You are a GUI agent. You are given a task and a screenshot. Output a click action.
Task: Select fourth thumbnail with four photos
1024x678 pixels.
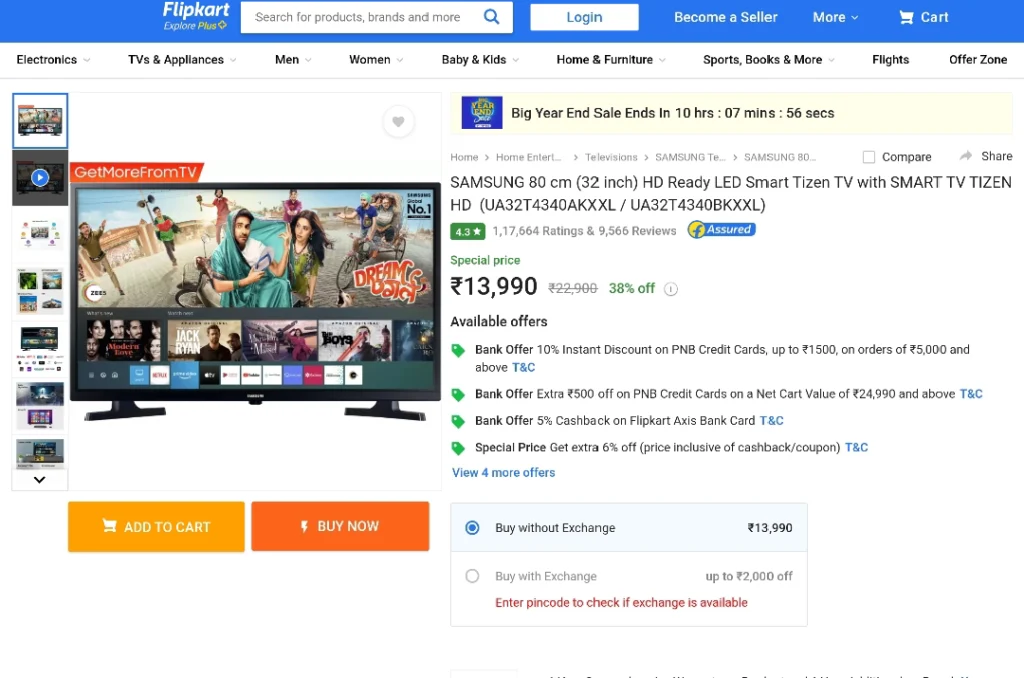click(x=40, y=291)
